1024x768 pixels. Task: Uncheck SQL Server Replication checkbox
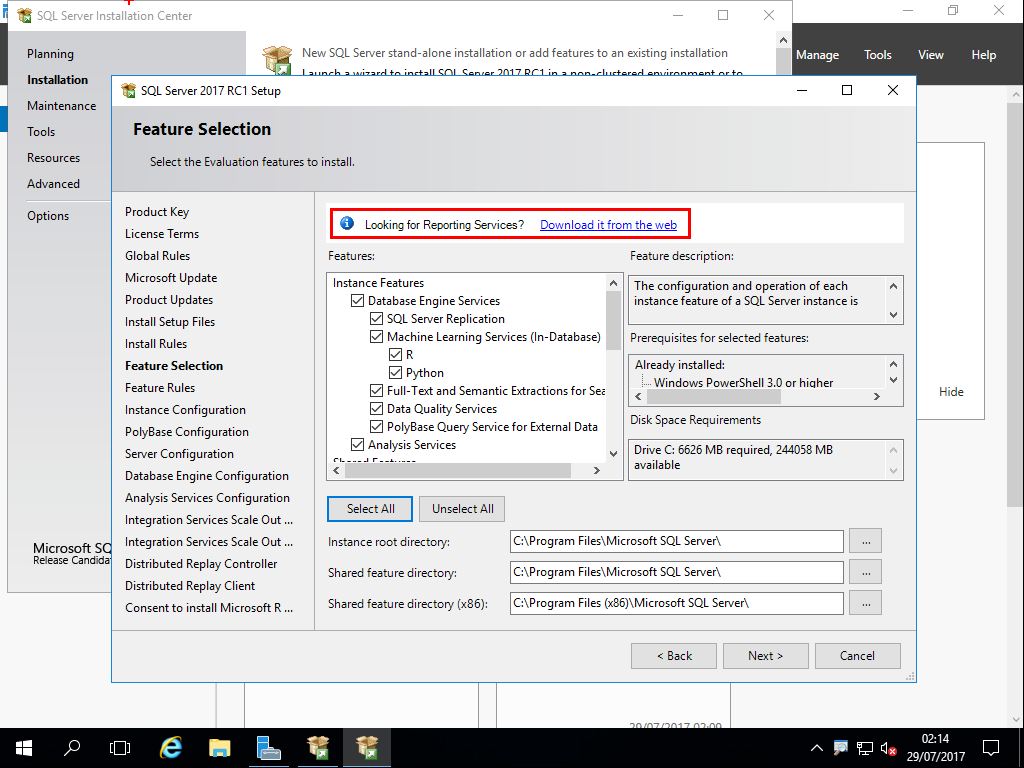tap(377, 319)
